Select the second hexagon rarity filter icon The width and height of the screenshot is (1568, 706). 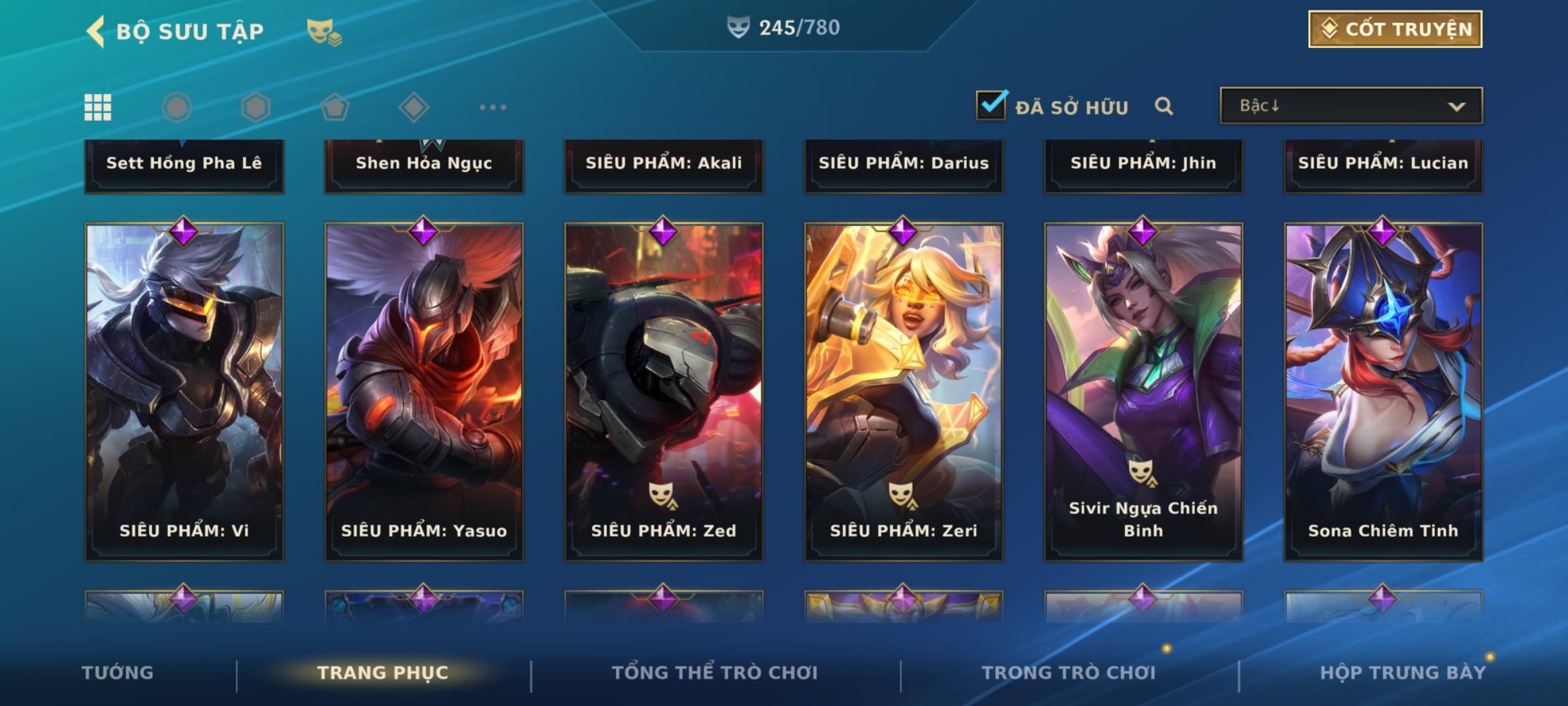255,107
